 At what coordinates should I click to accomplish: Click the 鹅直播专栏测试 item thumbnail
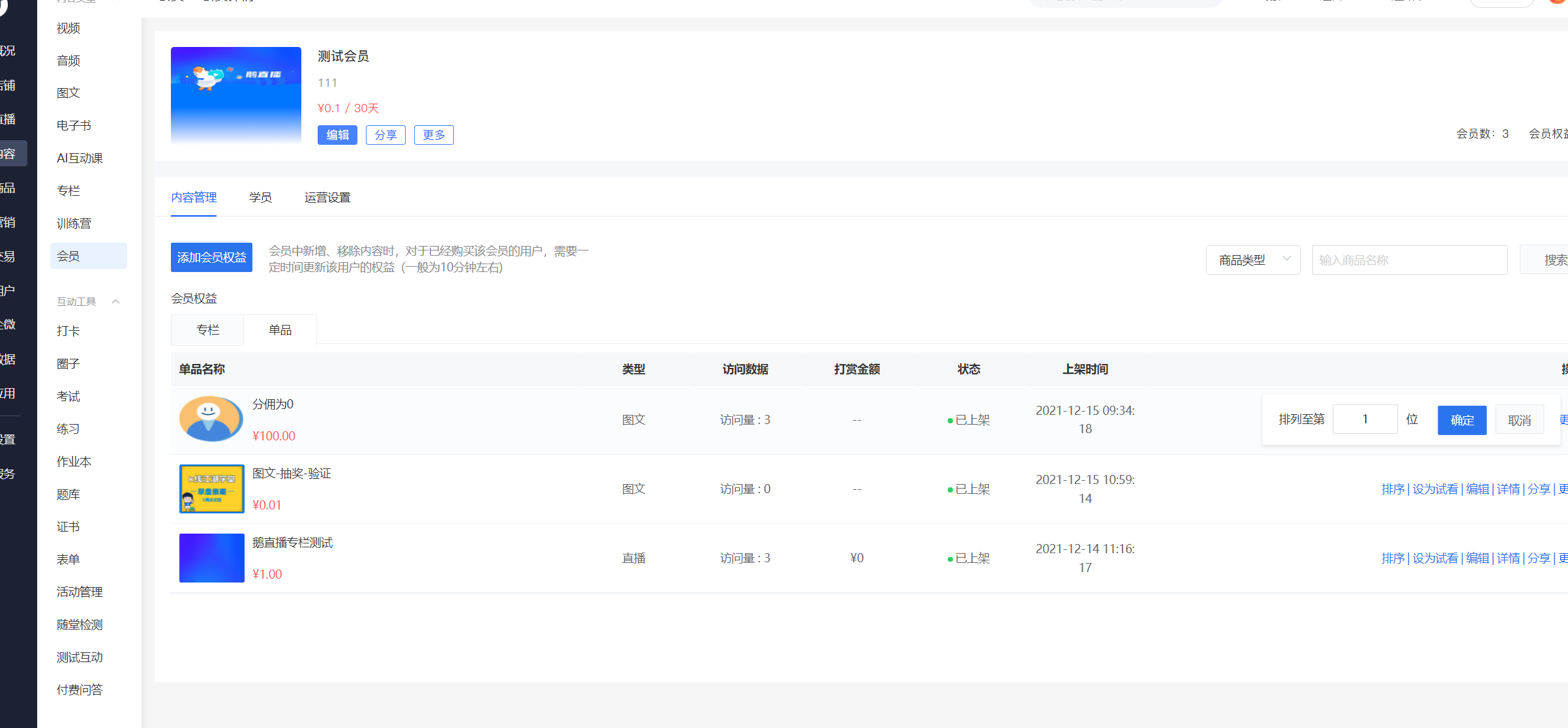pyautogui.click(x=211, y=558)
